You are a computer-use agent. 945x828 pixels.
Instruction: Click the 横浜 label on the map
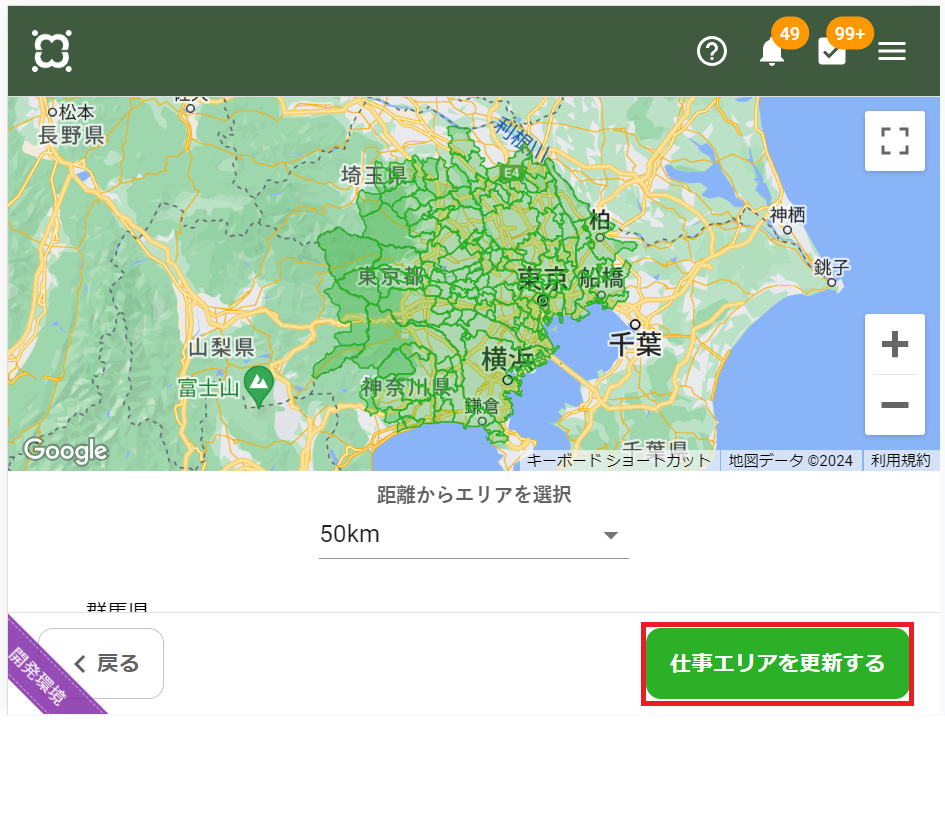(x=508, y=358)
